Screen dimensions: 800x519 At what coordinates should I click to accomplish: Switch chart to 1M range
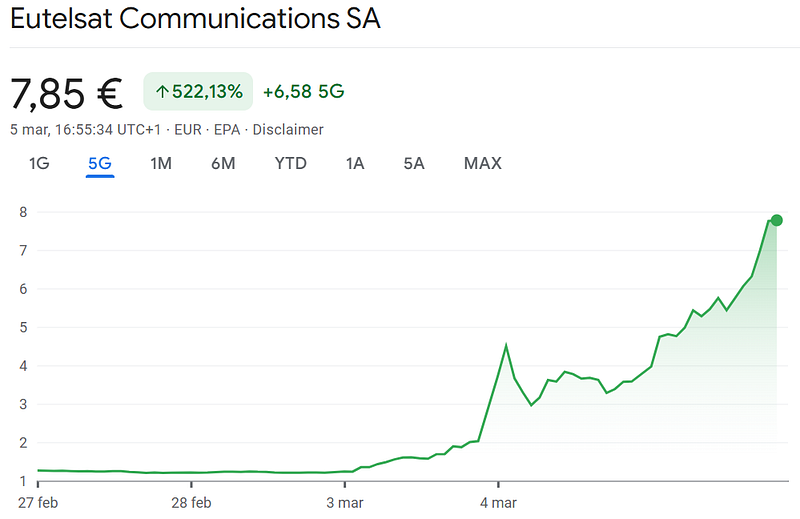pyautogui.click(x=161, y=163)
